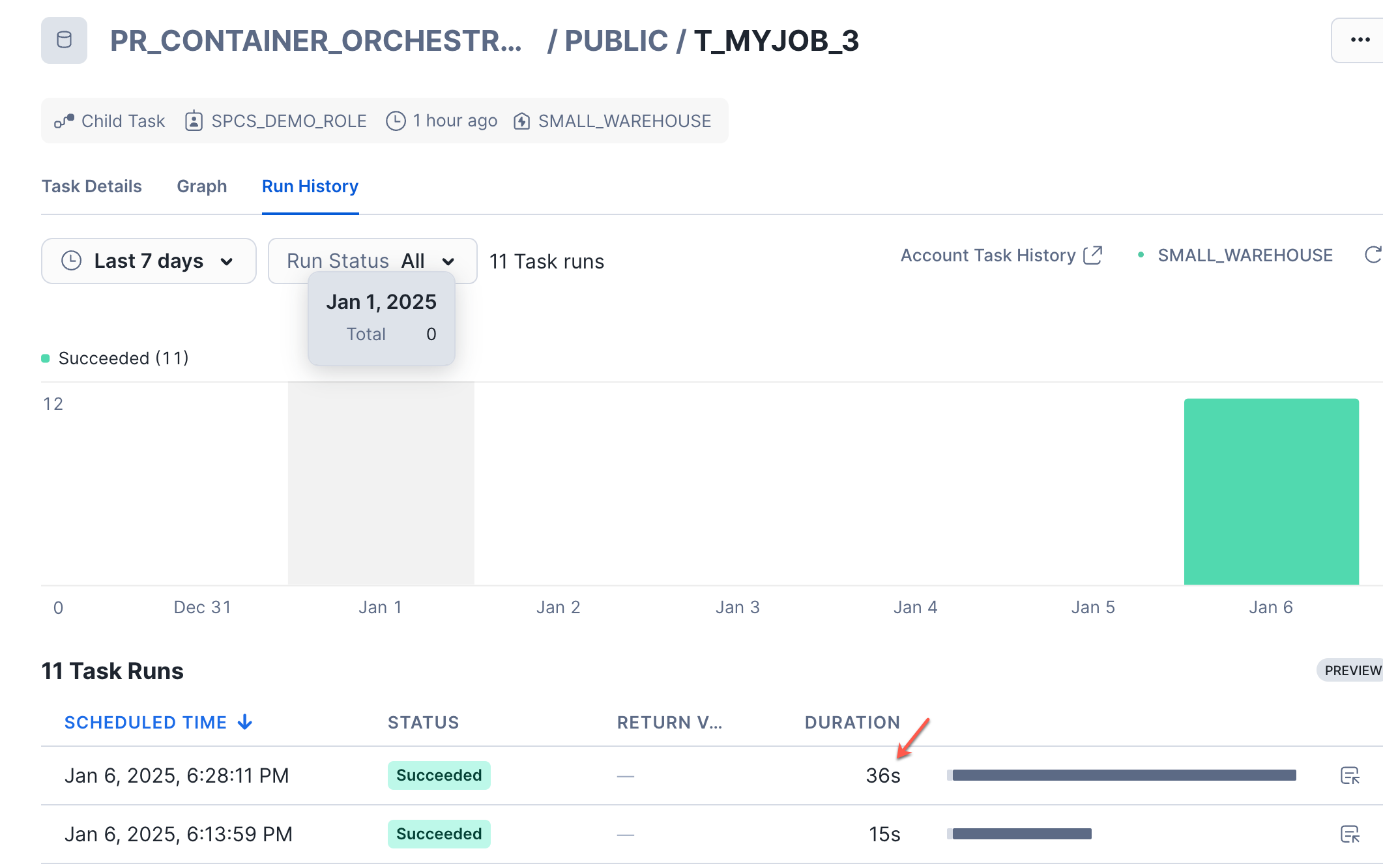
Task: Click the refresh icon at the top right
Action: 1373,255
